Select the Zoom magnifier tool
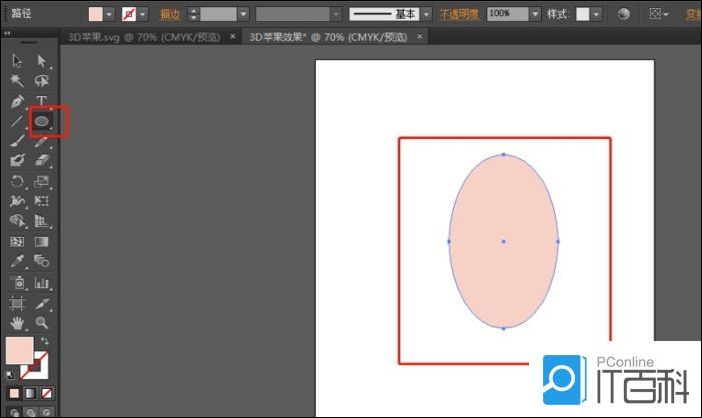Image resolution: width=702 pixels, height=418 pixels. click(42, 323)
